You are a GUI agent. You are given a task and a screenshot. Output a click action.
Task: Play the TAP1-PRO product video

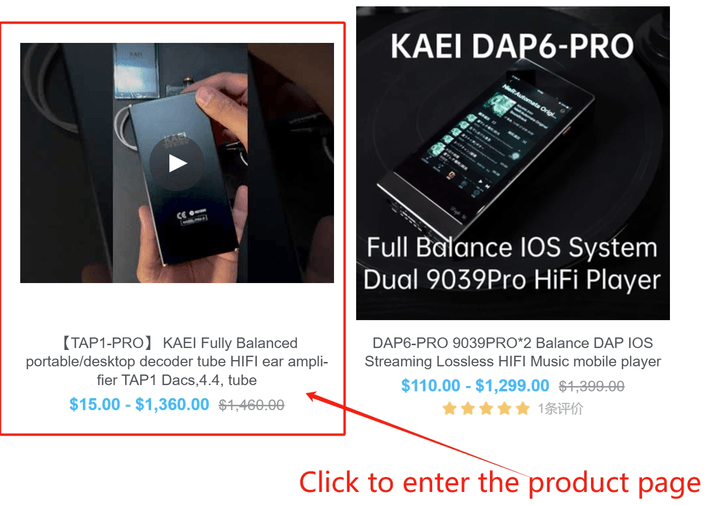tap(177, 163)
